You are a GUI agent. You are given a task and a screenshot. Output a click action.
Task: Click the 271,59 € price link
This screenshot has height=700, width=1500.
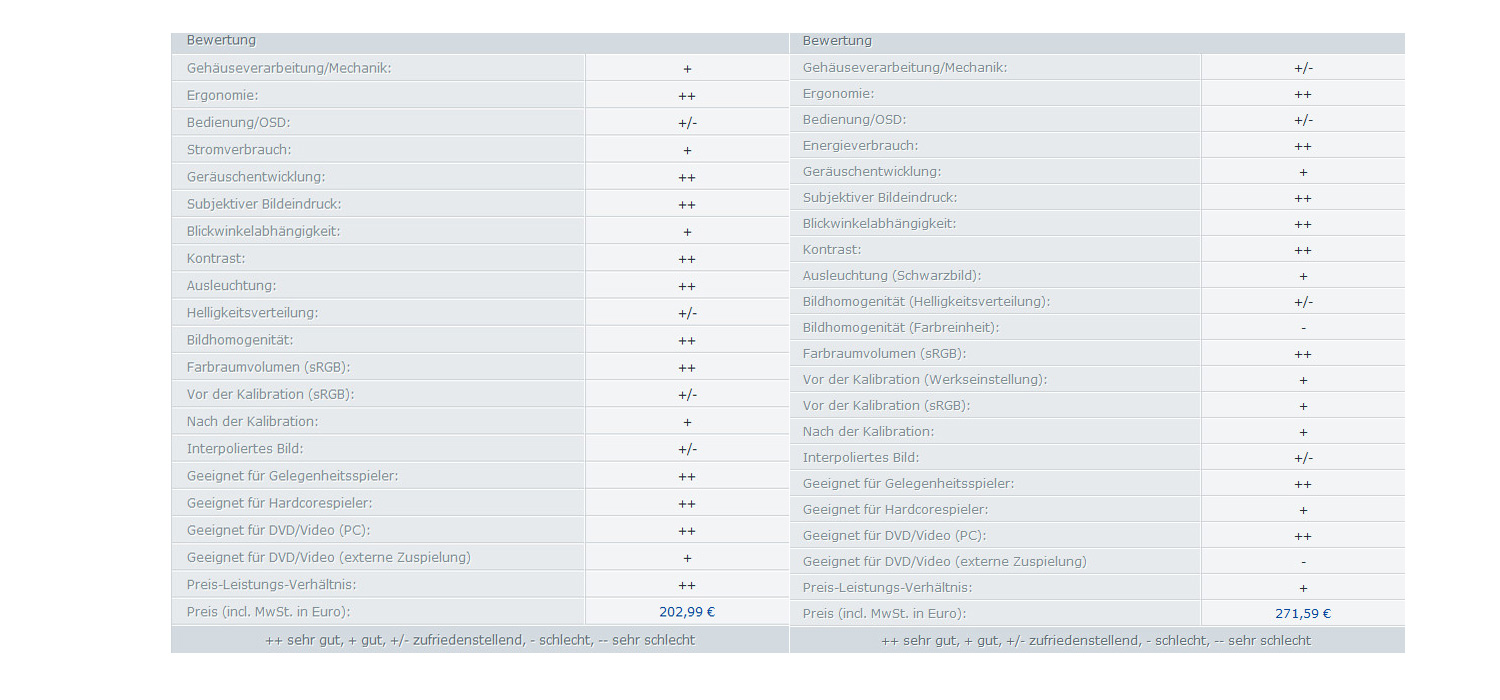1303,614
